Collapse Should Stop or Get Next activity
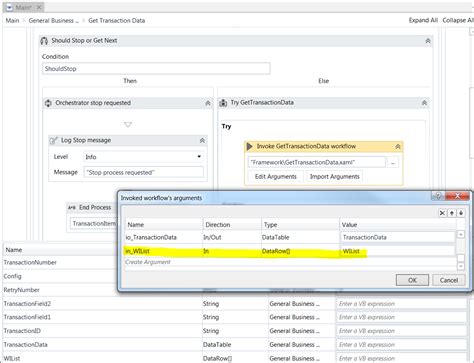 click(x=428, y=41)
